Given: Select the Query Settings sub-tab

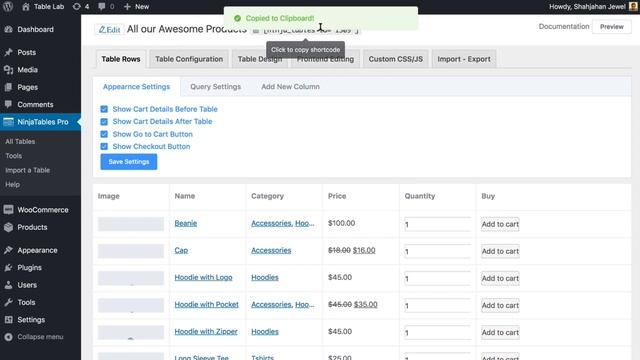Looking at the screenshot, I should (x=216, y=87).
